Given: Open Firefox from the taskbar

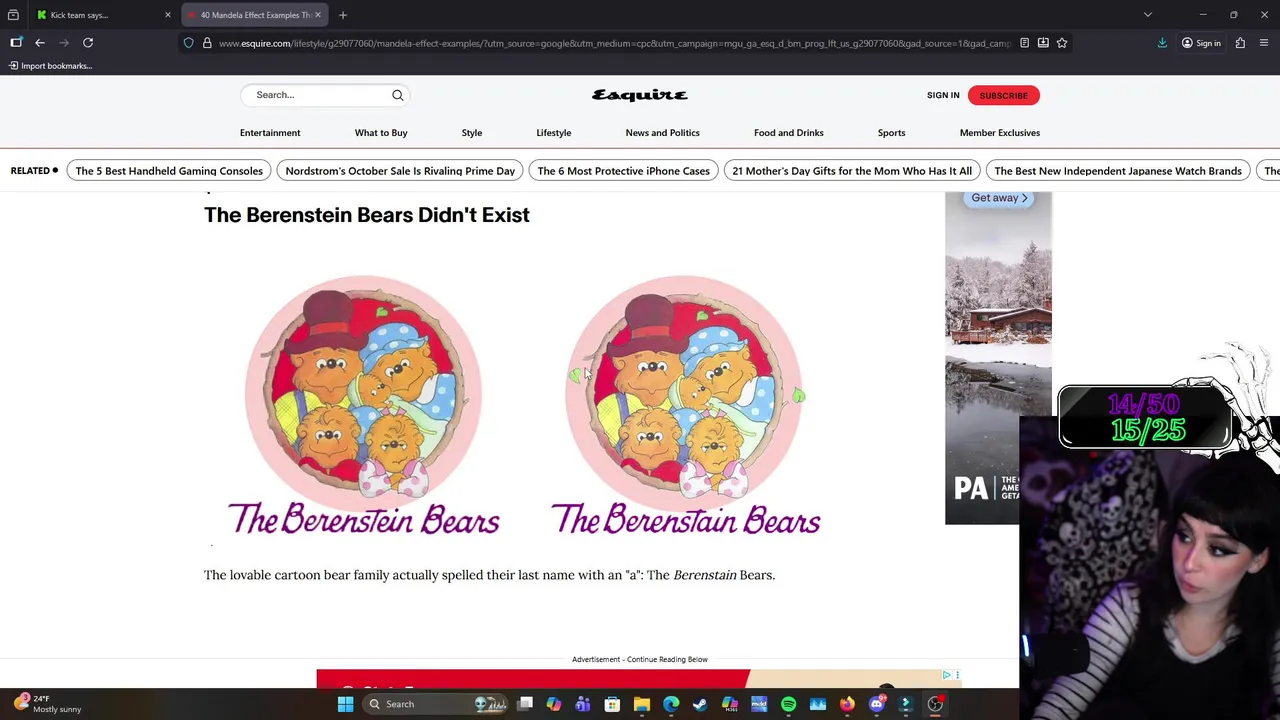Looking at the screenshot, I should click(x=847, y=704).
